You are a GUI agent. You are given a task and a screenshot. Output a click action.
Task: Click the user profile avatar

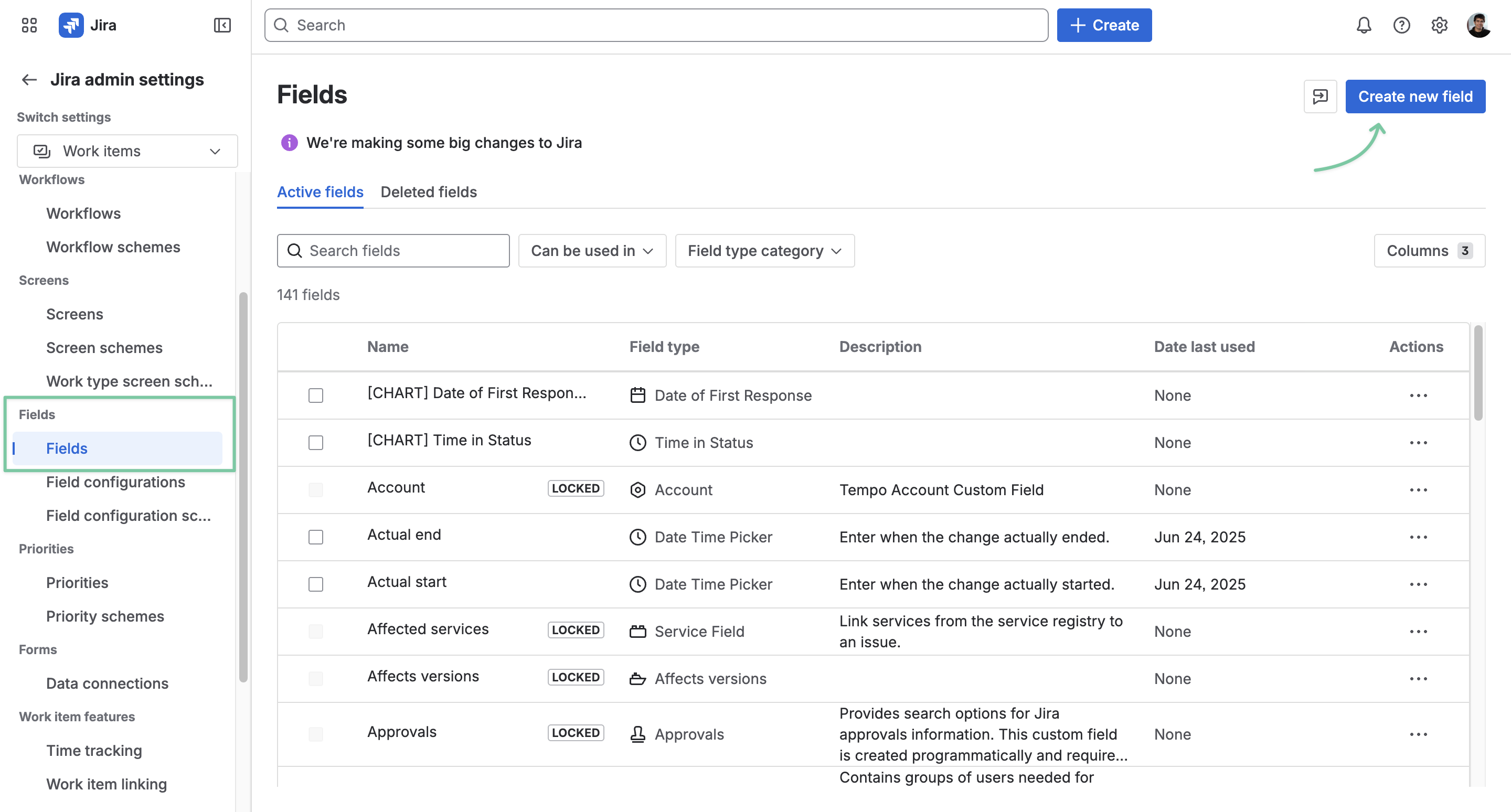pyautogui.click(x=1479, y=25)
